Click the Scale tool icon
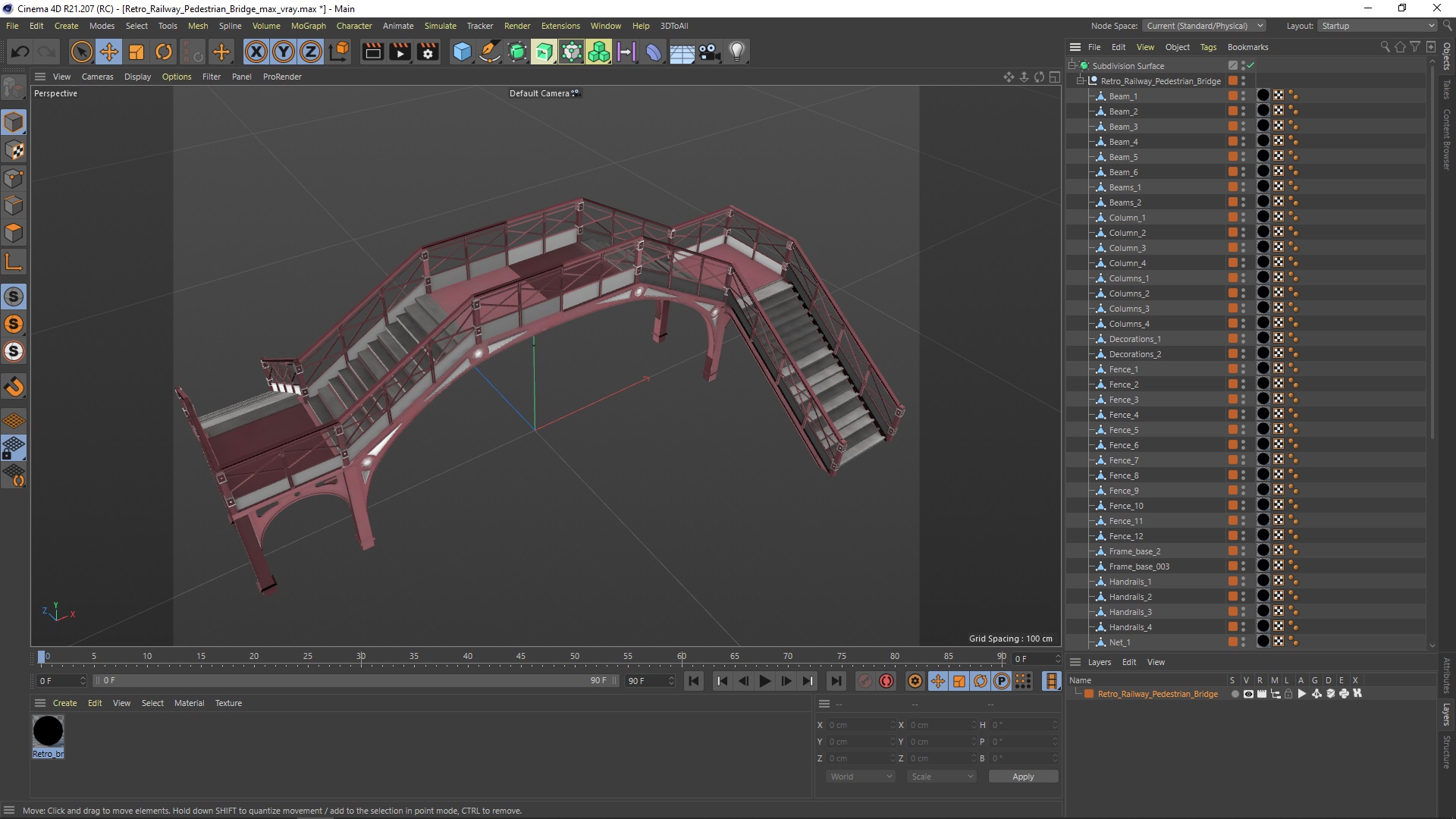Screen dimensions: 1456x819 [x=136, y=52]
